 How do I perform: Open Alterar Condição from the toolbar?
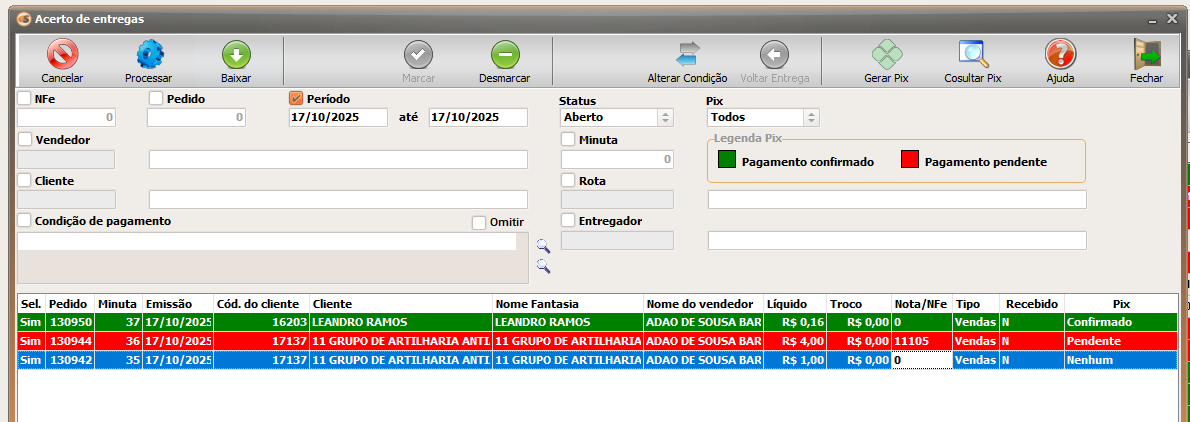pos(687,55)
